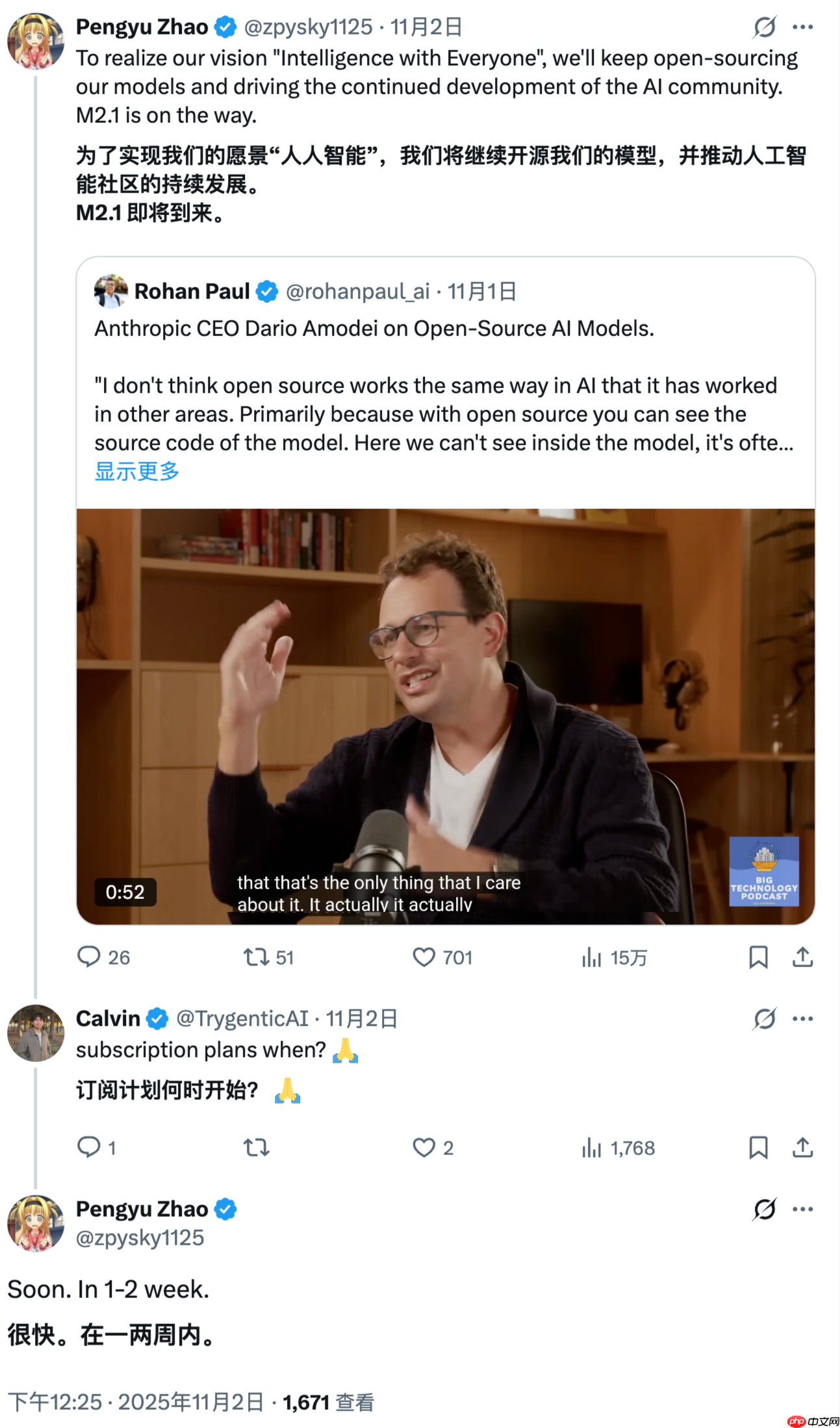Screen dimensions: 840x1428
Task: Bookmark Calvin's subscription tweet
Action: (x=758, y=1147)
